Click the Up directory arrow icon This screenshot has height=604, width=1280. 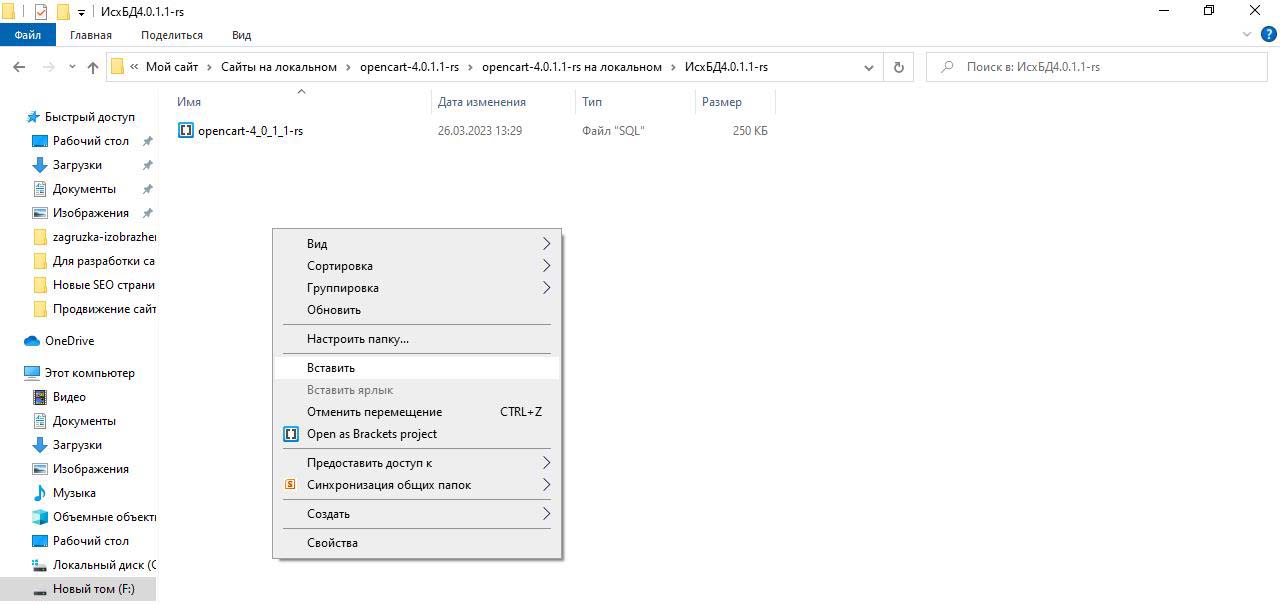93,67
